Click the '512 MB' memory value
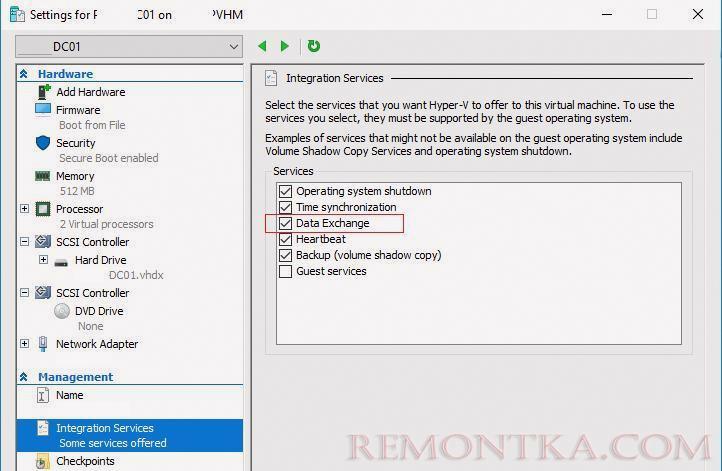The width and height of the screenshot is (722, 471). [77, 191]
